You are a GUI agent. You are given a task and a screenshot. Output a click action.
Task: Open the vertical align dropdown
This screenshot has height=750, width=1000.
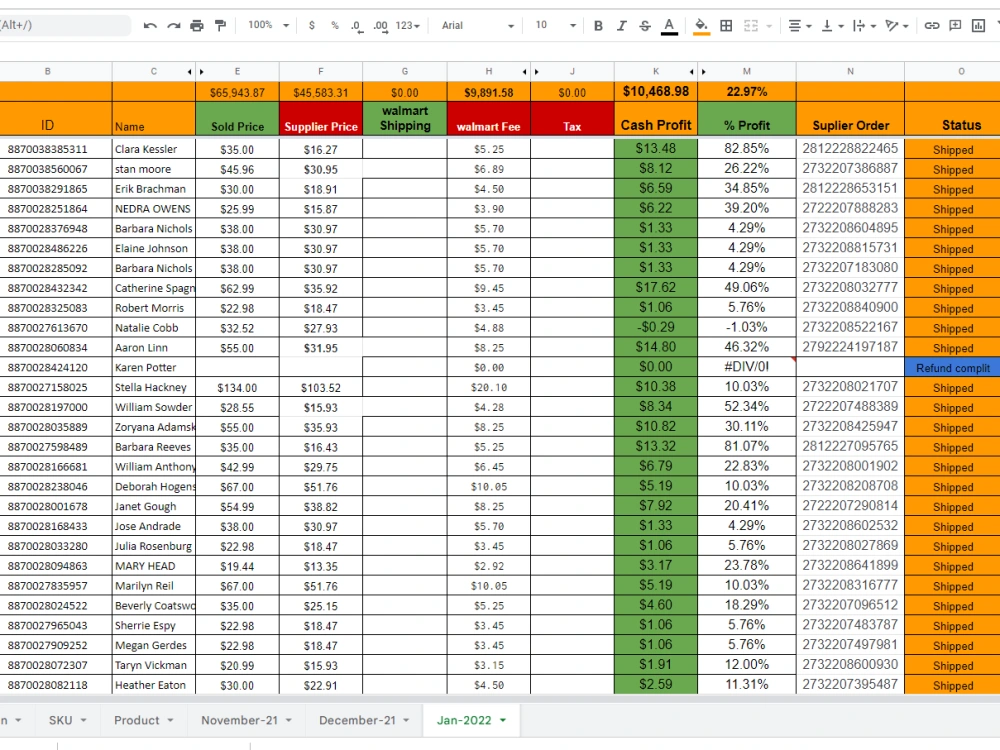click(x=832, y=26)
